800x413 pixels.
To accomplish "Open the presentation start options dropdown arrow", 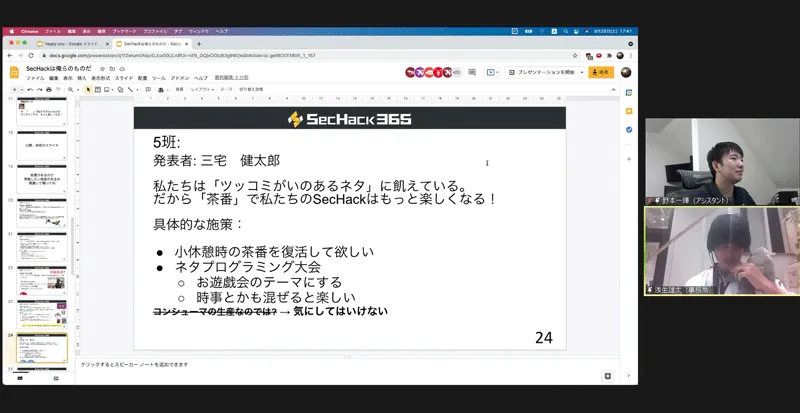I will click(582, 72).
